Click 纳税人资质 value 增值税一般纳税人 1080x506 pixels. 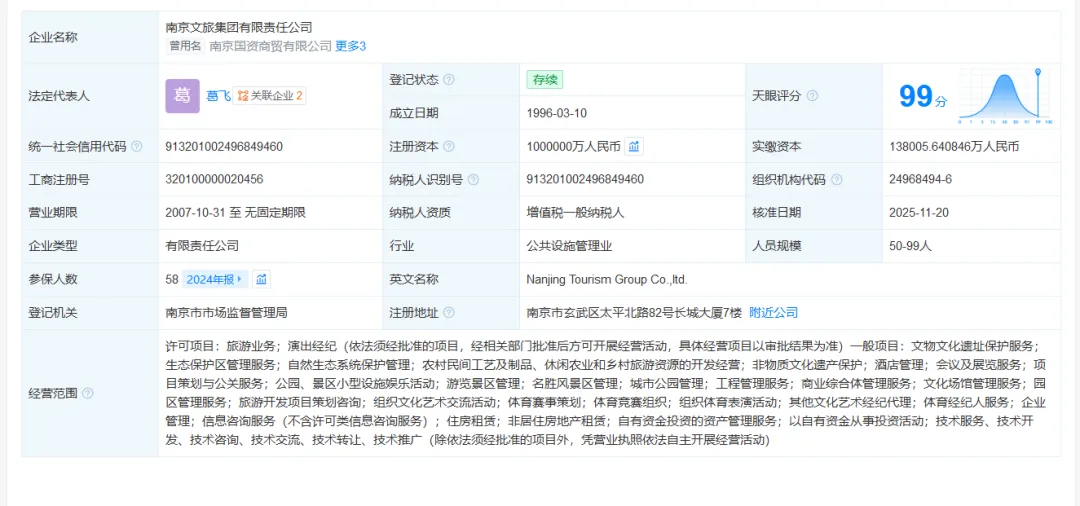click(576, 213)
